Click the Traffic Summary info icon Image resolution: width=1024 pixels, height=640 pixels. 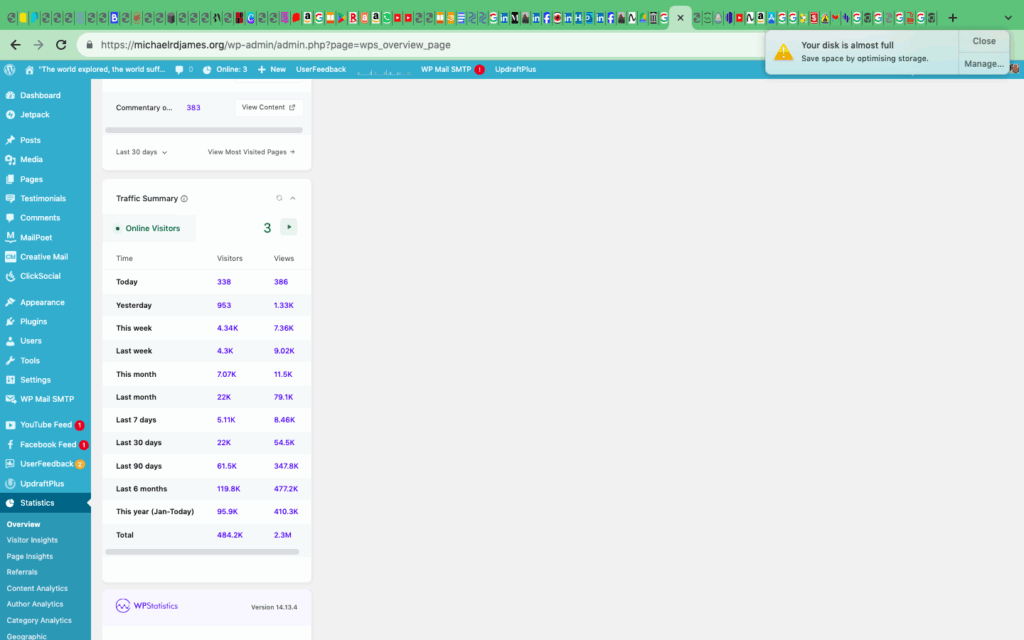(184, 199)
